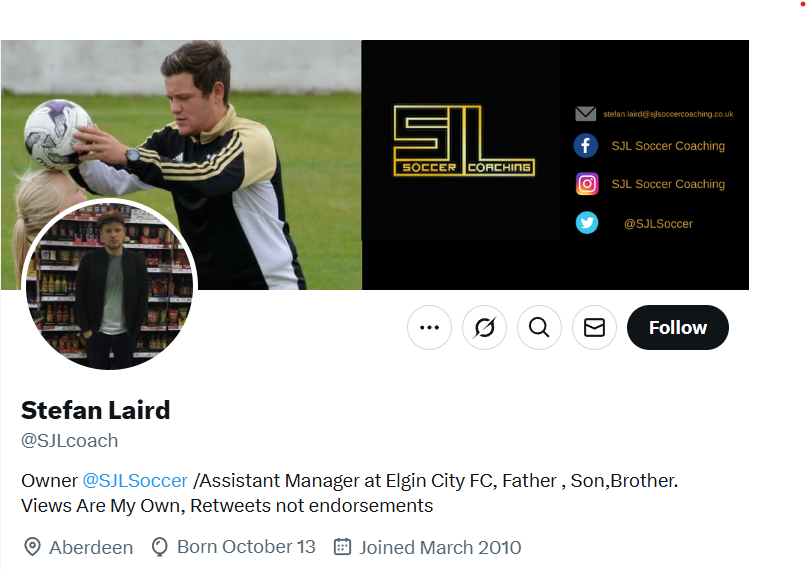
Task: Click the stefan.laird email address in banner
Action: pos(668,114)
